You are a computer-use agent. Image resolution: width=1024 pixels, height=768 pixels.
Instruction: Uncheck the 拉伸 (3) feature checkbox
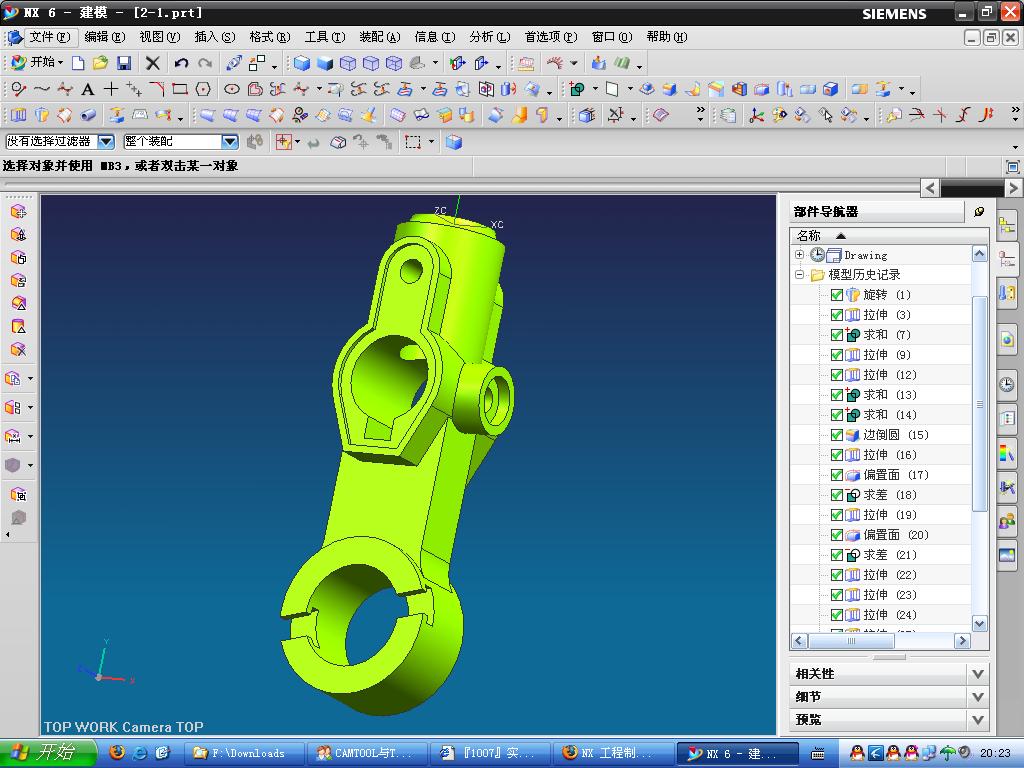tap(837, 315)
